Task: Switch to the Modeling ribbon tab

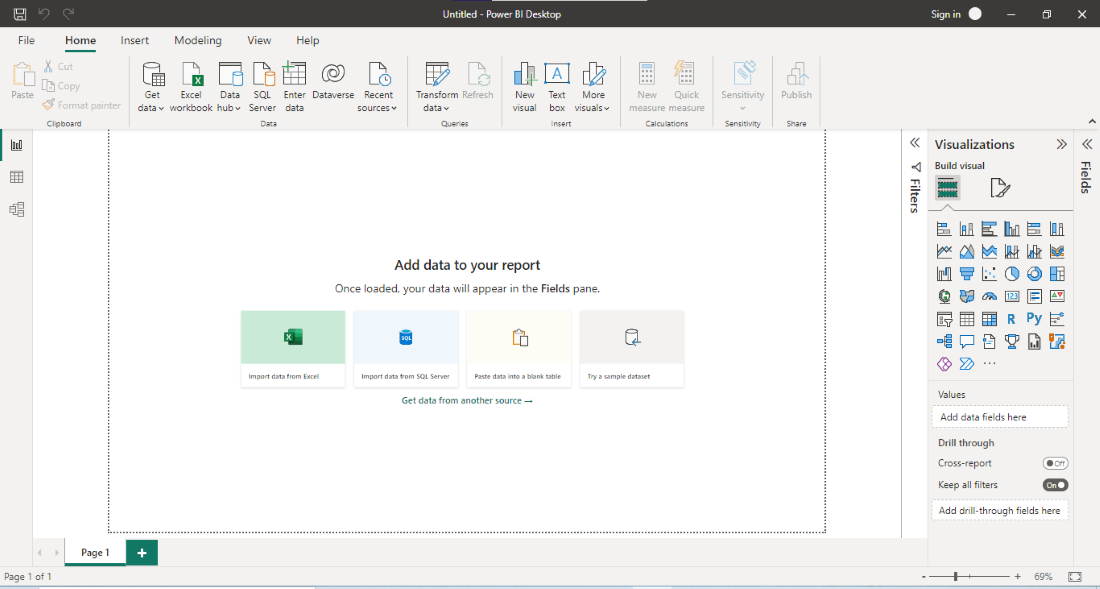Action: coord(198,41)
